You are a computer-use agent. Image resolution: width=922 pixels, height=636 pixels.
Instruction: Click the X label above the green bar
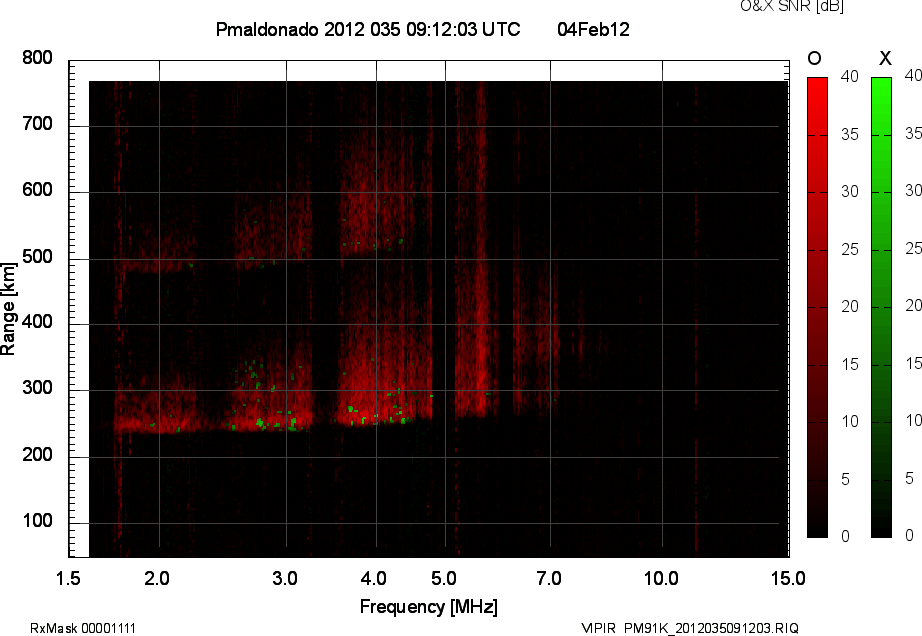point(884,59)
